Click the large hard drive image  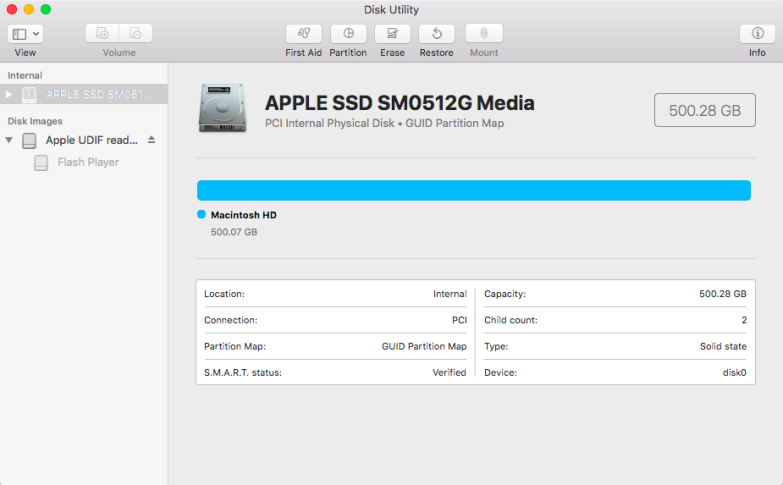pyautogui.click(x=222, y=108)
